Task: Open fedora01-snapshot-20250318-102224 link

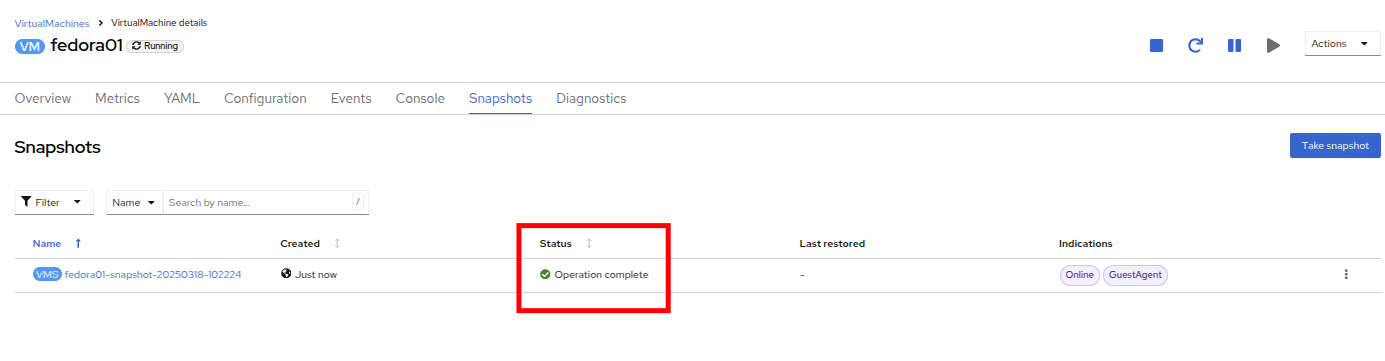Action: [153, 274]
